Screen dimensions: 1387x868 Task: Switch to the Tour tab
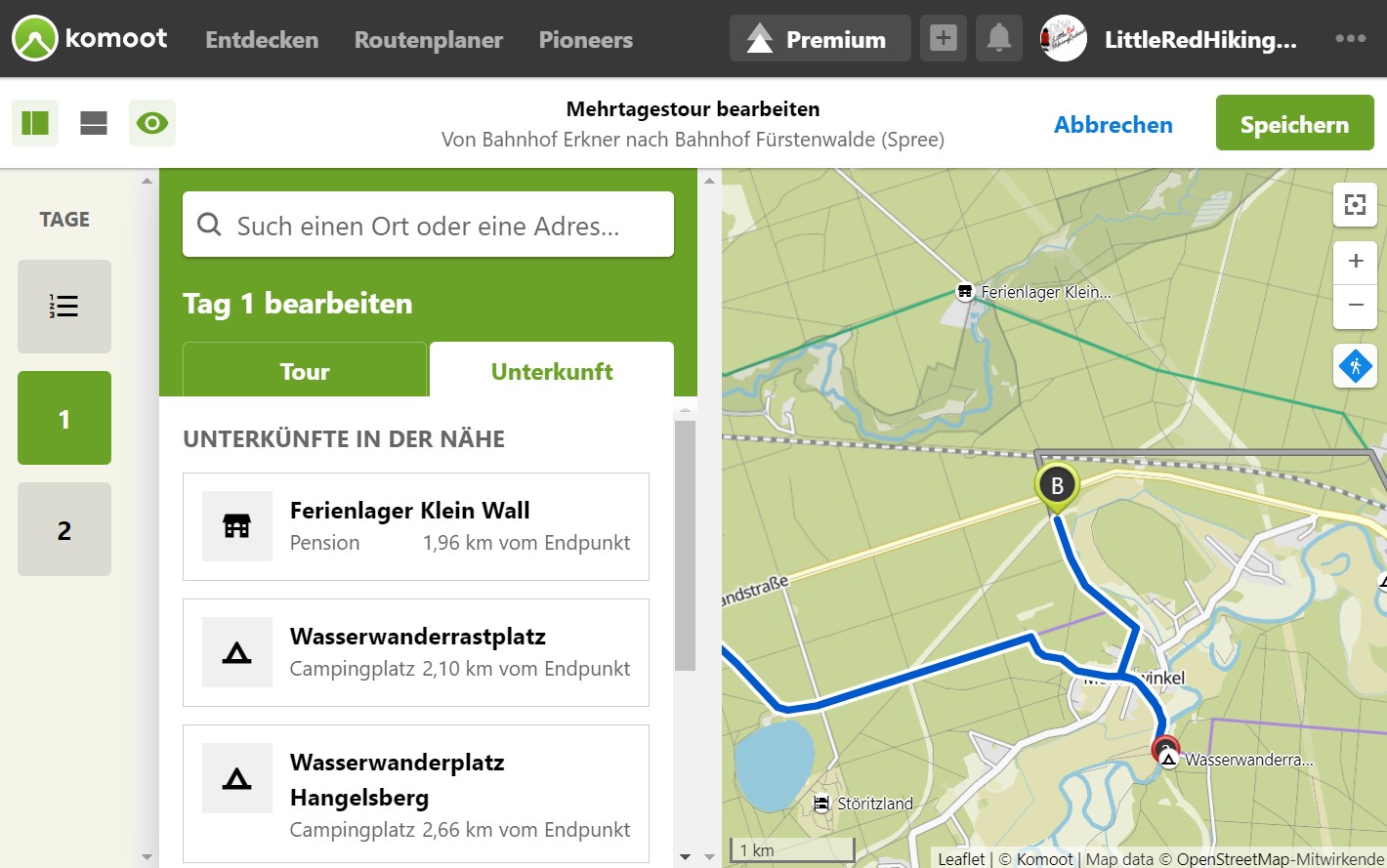[x=305, y=370]
